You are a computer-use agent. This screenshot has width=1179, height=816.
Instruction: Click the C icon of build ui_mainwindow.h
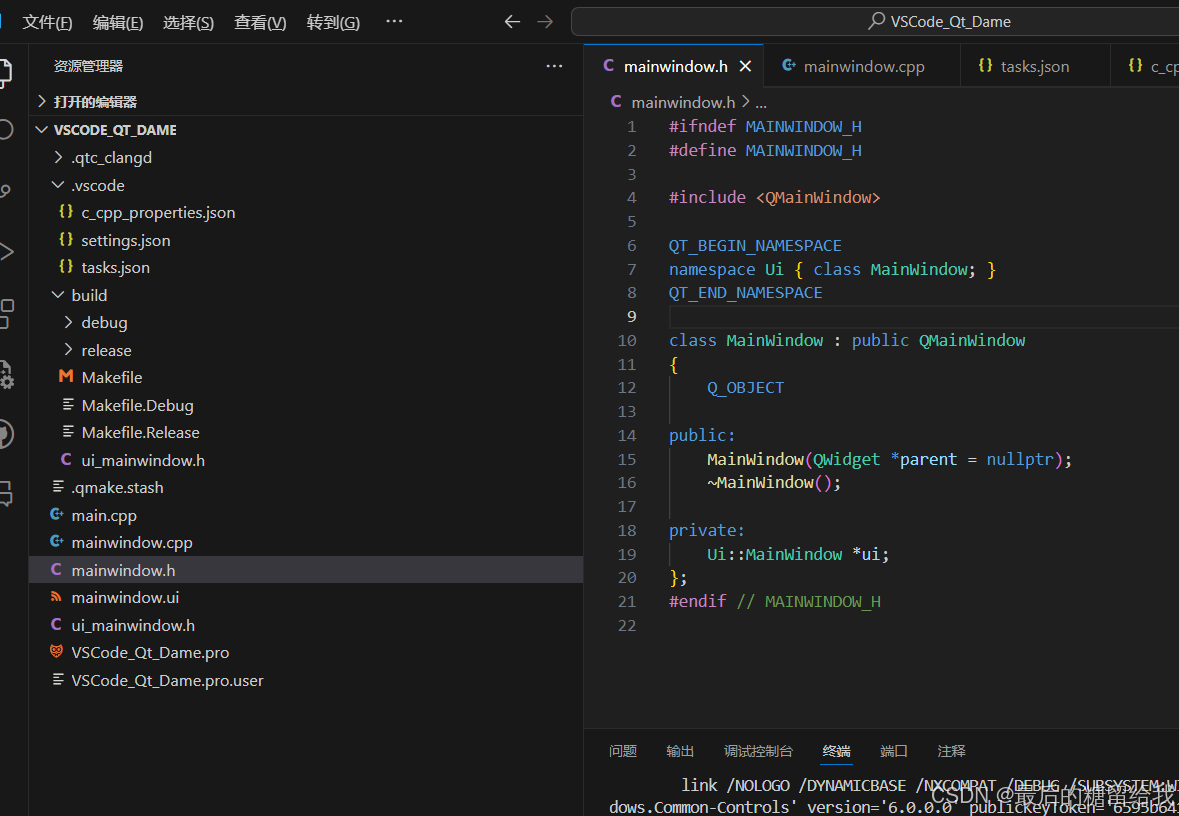66,460
